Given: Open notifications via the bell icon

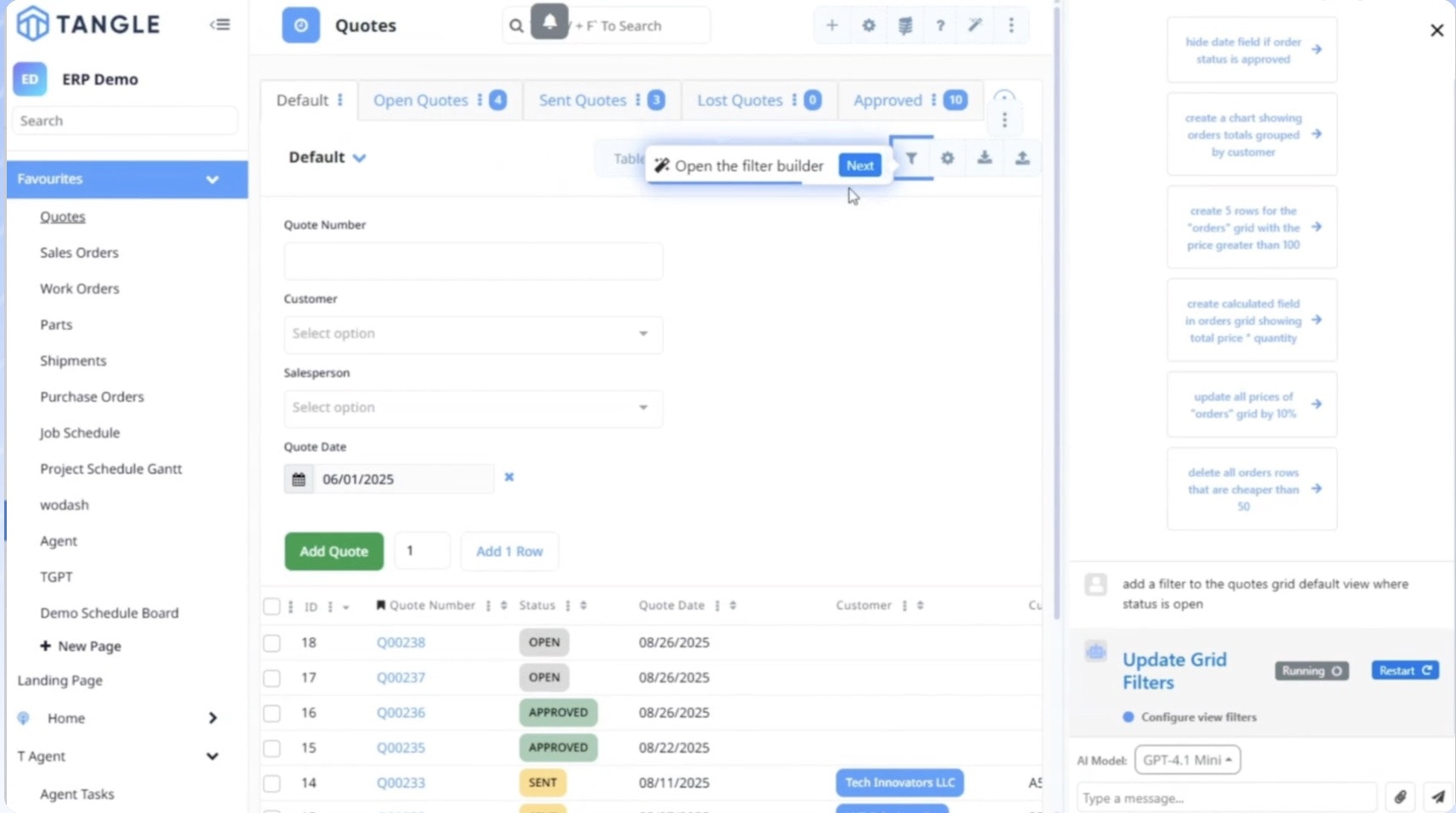Looking at the screenshot, I should click(550, 21).
